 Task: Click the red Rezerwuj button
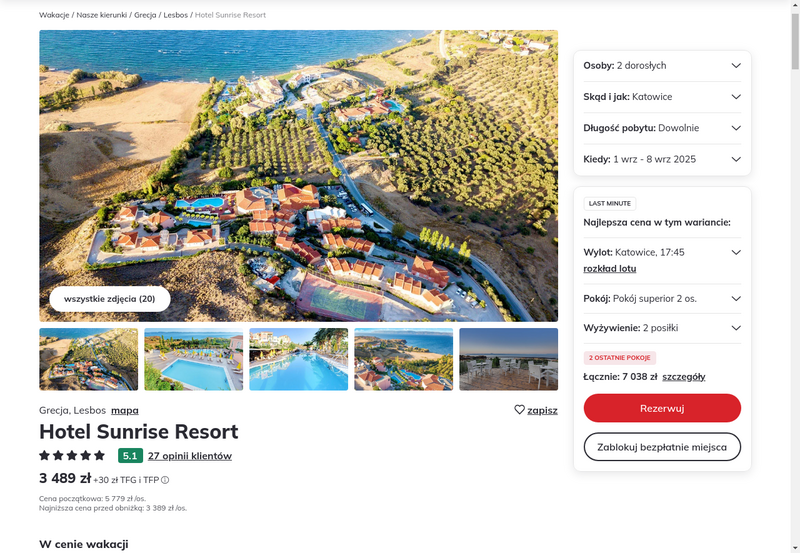click(x=662, y=408)
